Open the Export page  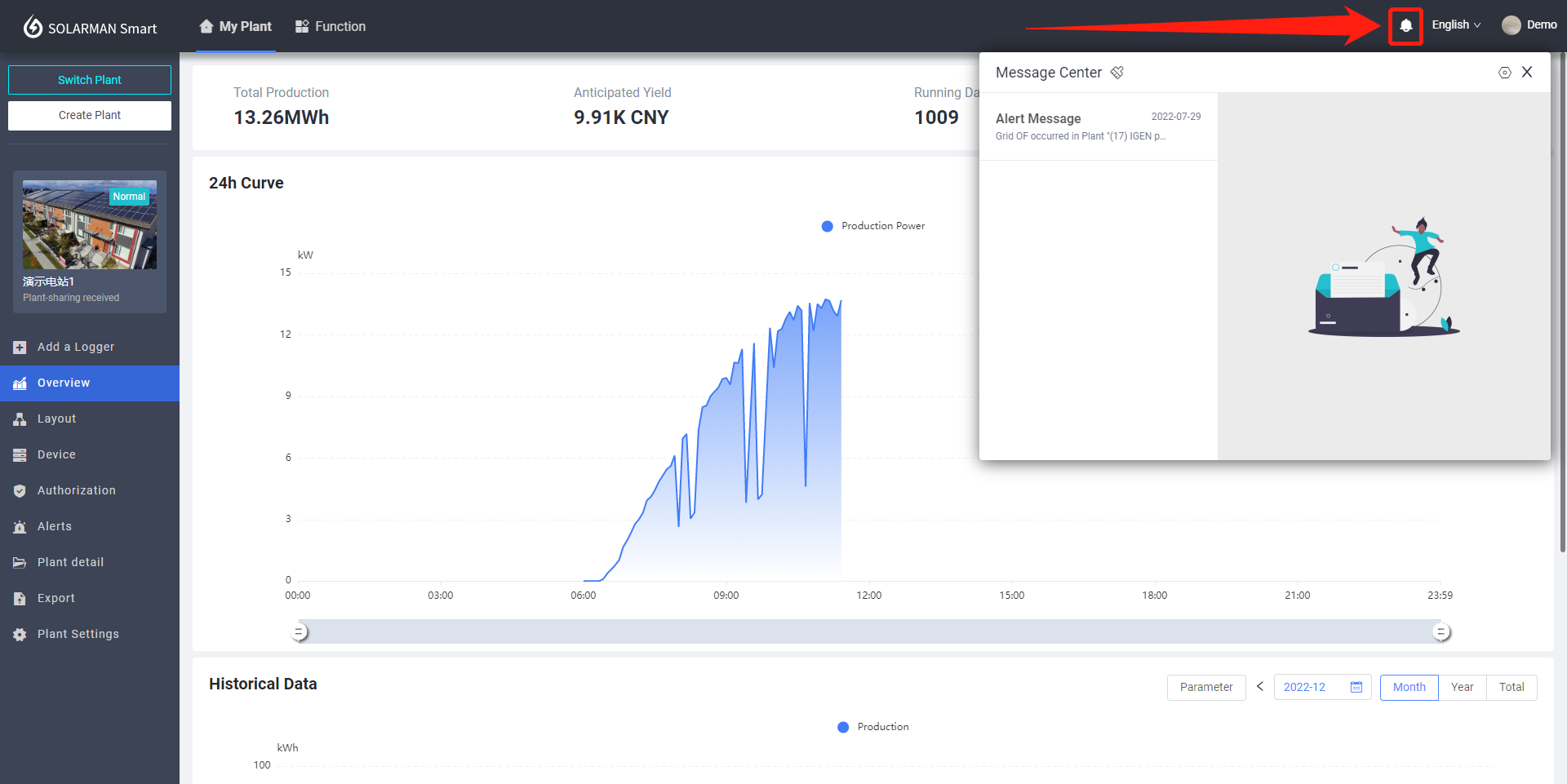pos(90,598)
